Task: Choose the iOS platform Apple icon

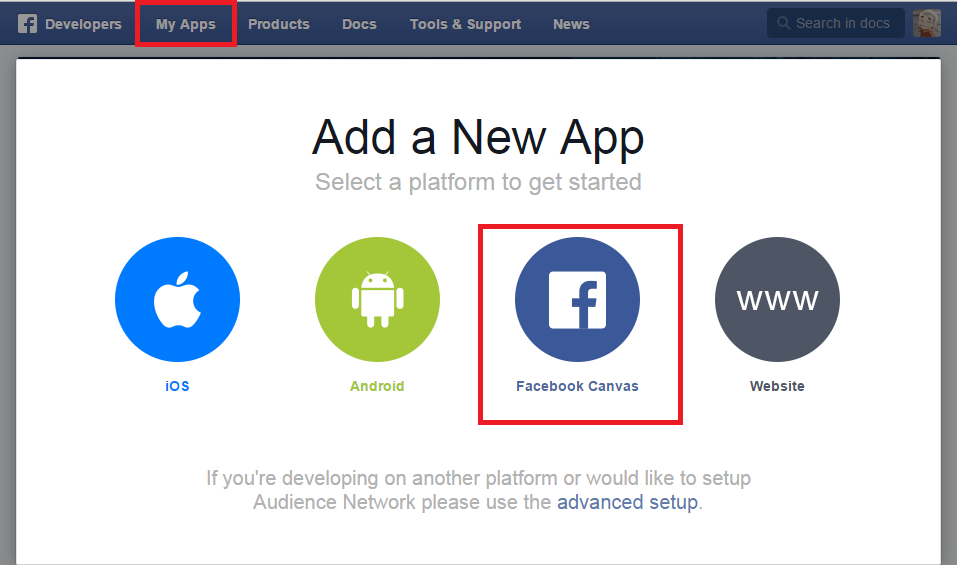Action: point(178,300)
